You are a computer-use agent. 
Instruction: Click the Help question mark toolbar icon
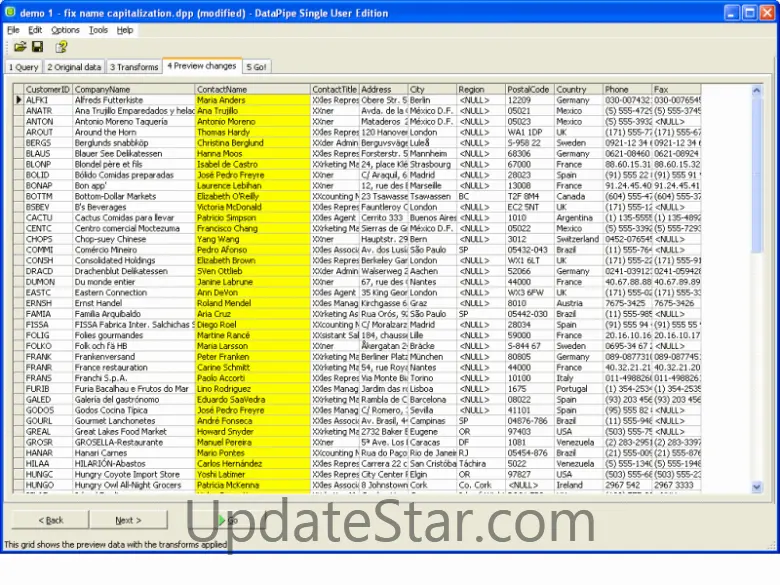point(61,47)
